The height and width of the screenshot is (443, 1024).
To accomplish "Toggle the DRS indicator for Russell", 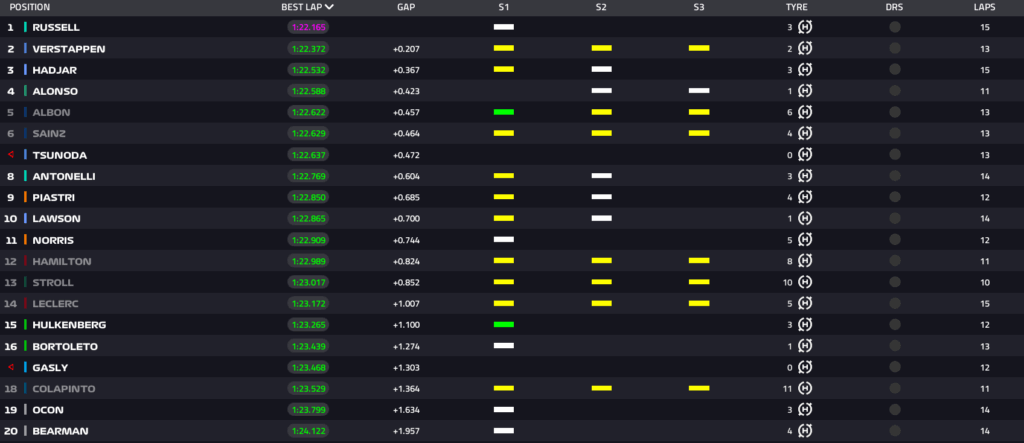I will (x=894, y=27).
